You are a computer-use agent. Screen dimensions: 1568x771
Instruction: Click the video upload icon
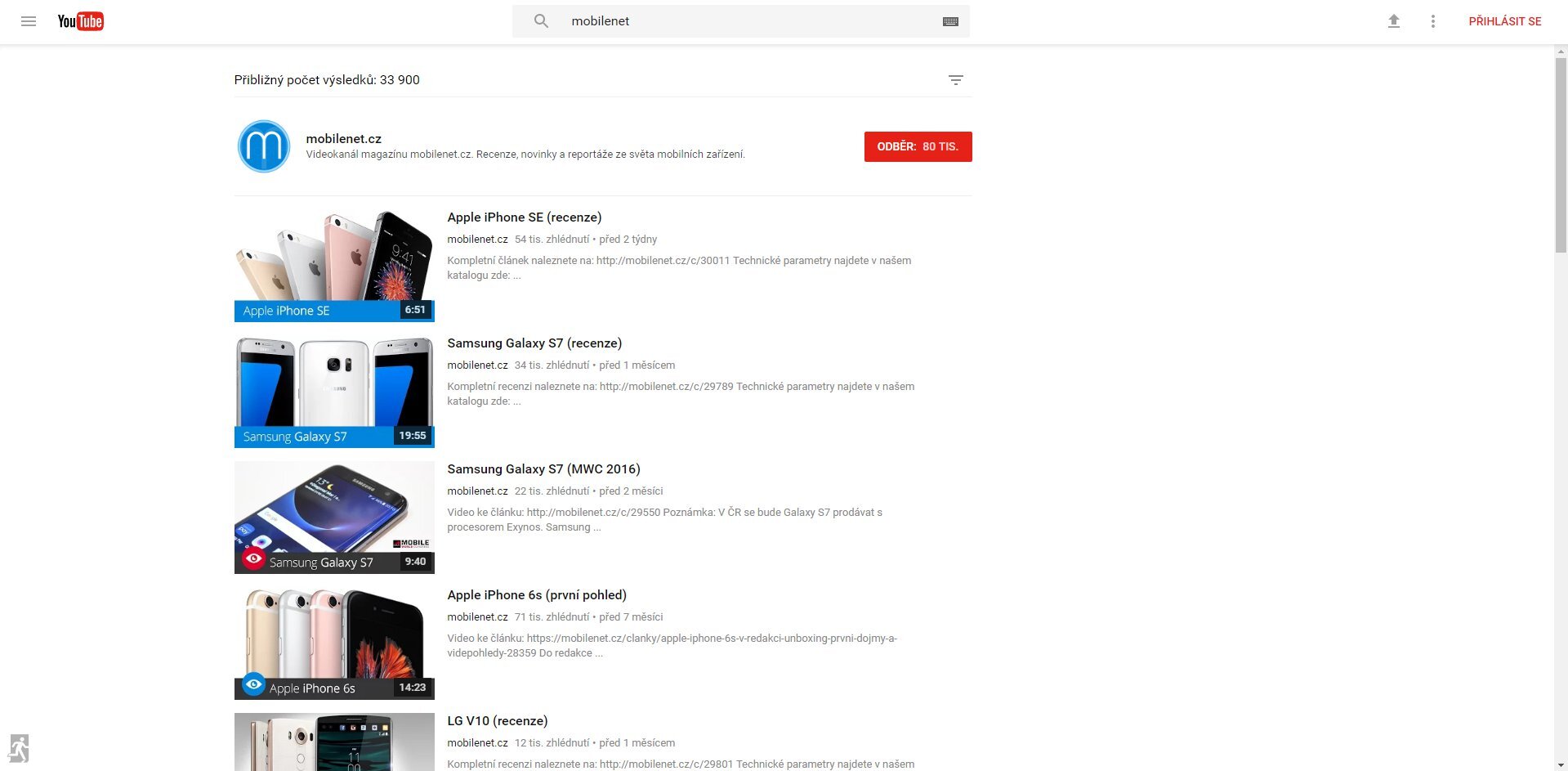pos(1394,21)
